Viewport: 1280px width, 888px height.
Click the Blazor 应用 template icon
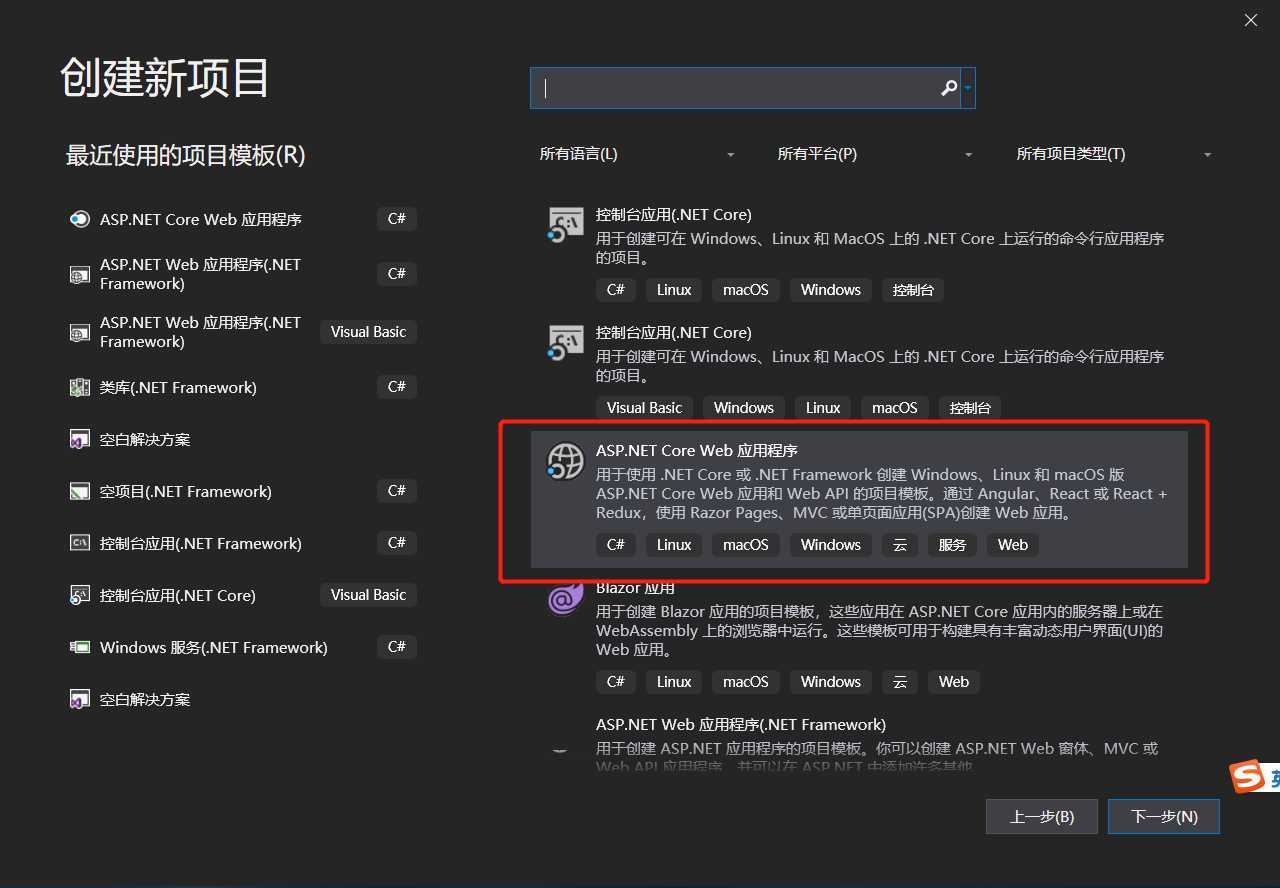pos(565,598)
